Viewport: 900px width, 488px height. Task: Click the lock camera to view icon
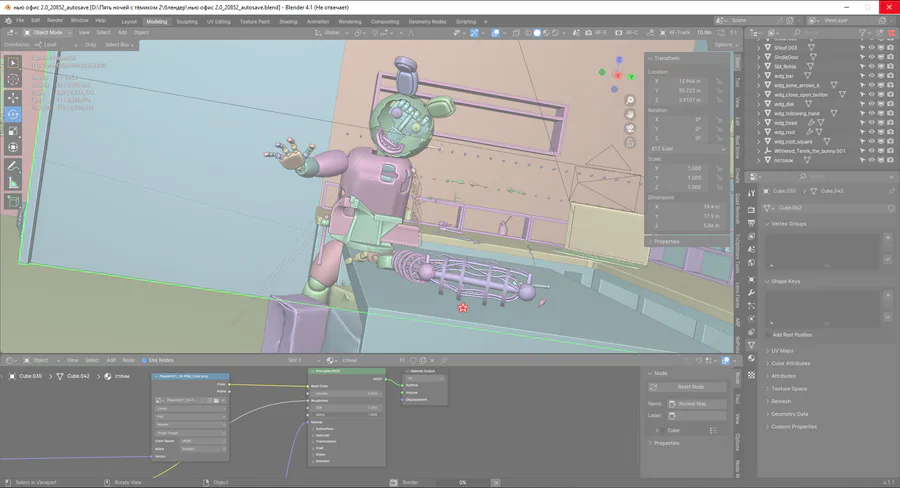[630, 142]
